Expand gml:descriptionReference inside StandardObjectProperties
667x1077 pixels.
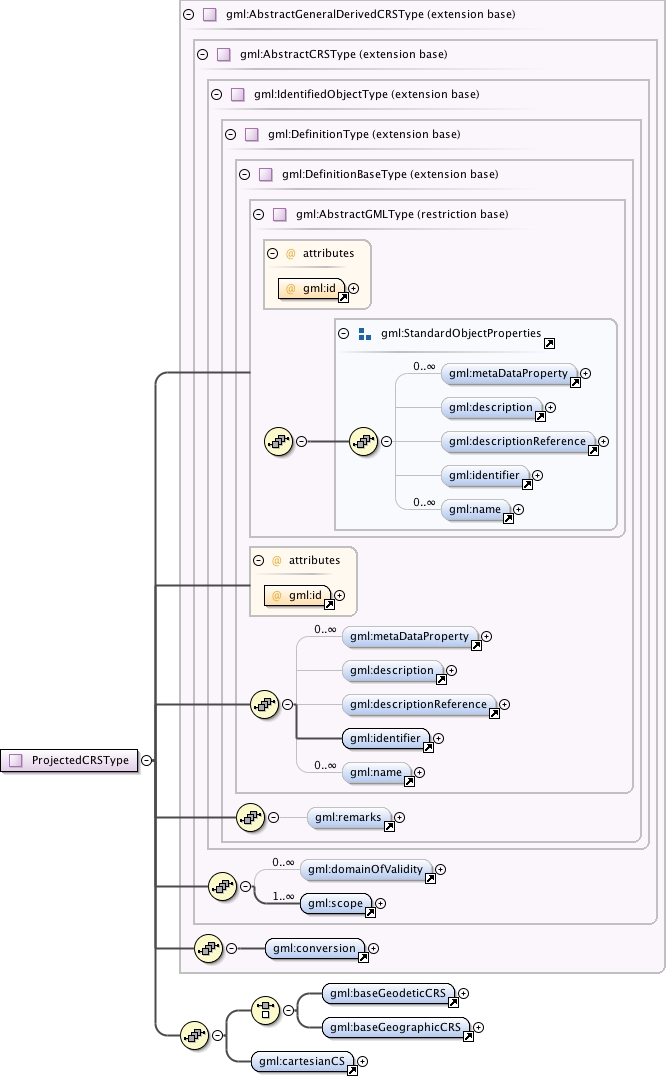[x=604, y=442]
